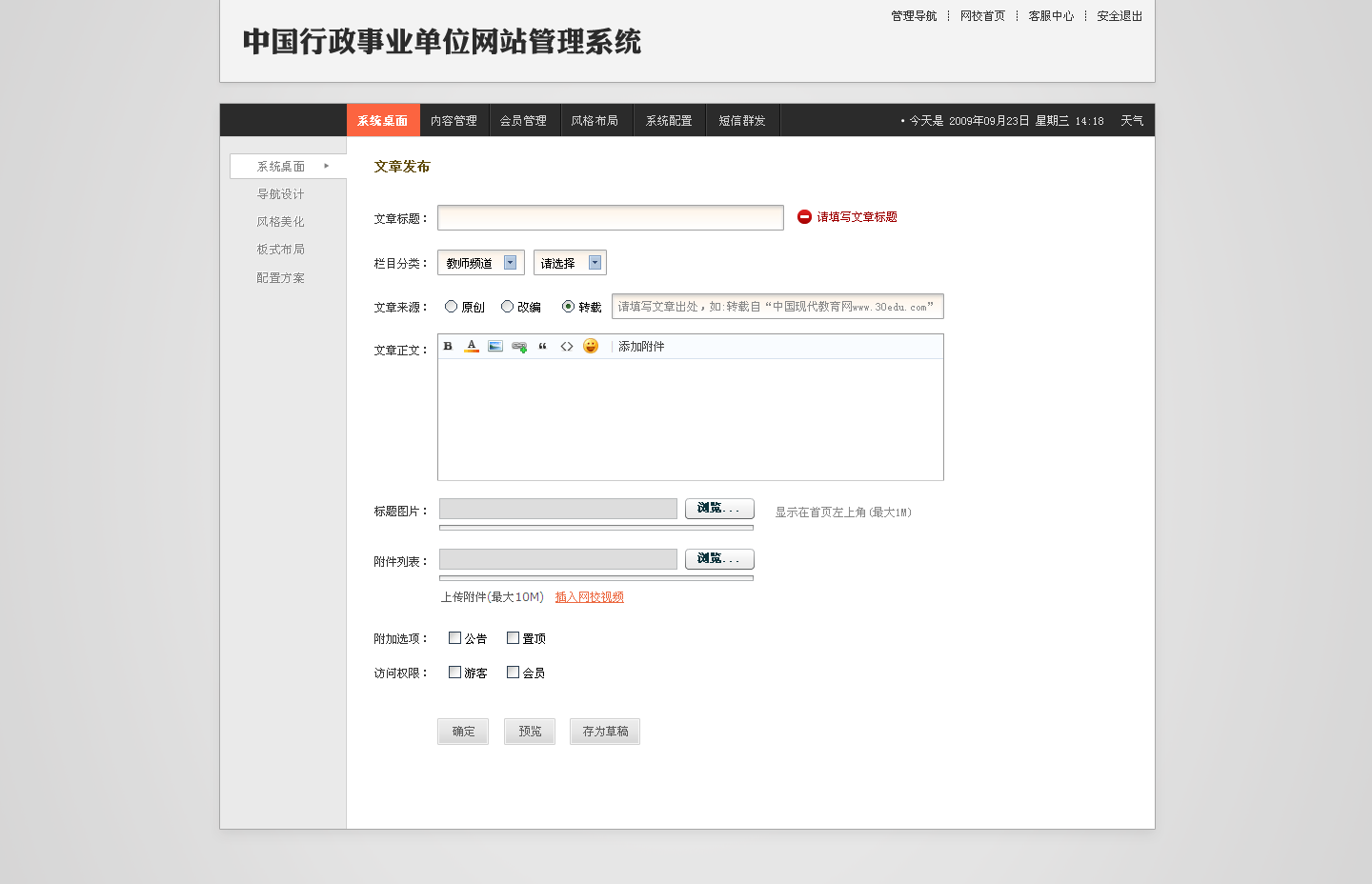Open emoji smiley picker in editor

coord(591,346)
